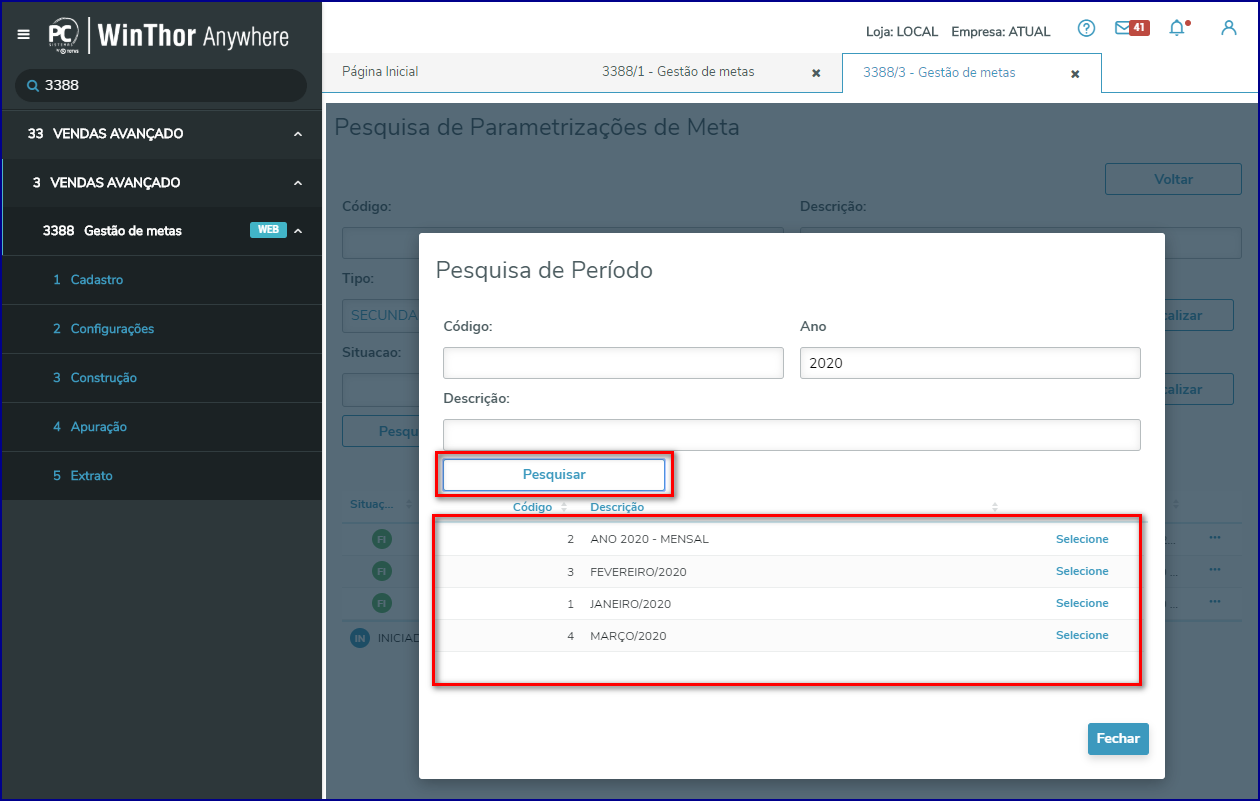Open the notifications bell icon
1260x801 pixels.
1178,28
